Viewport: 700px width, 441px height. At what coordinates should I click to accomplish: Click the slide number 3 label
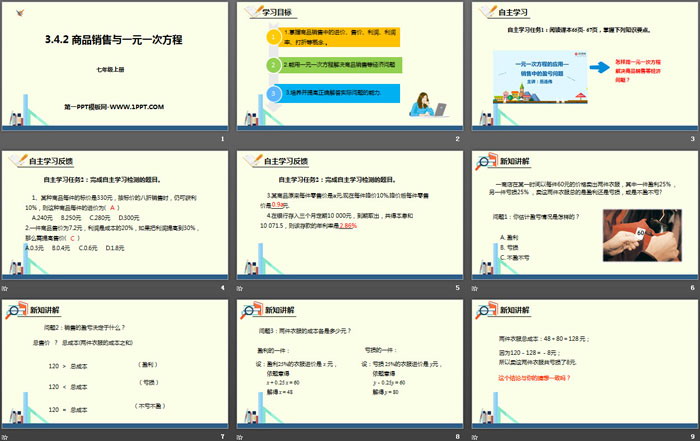[x=692, y=139]
